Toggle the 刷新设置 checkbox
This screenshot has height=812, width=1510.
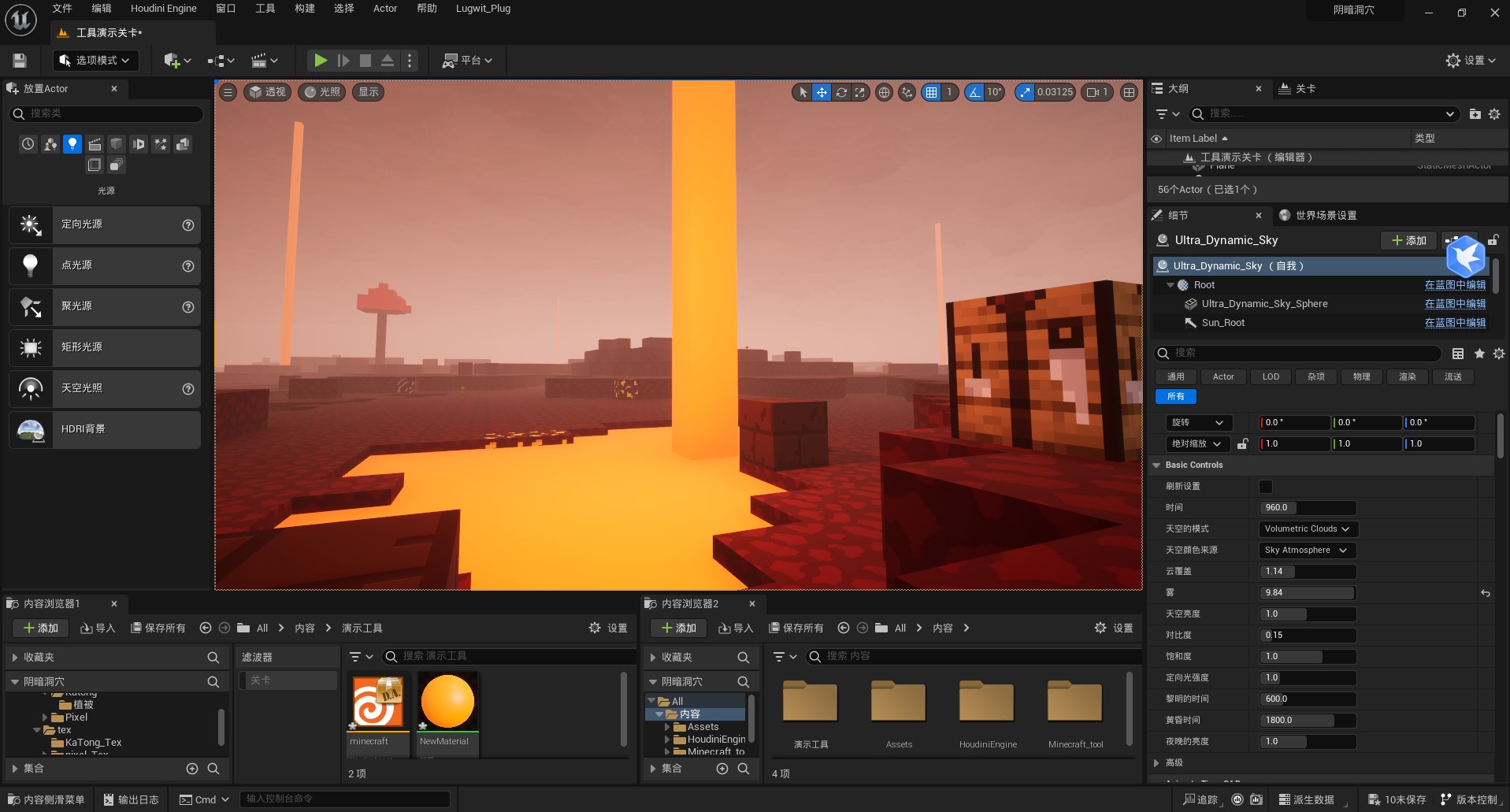[x=1266, y=487]
